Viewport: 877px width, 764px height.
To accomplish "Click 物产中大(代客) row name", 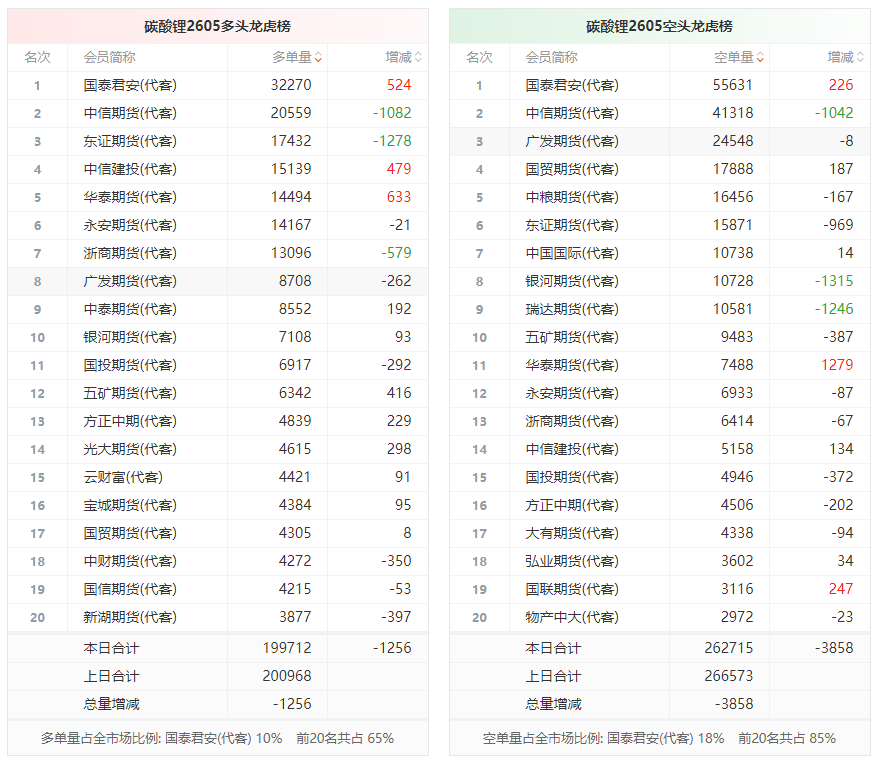I will (x=572, y=617).
